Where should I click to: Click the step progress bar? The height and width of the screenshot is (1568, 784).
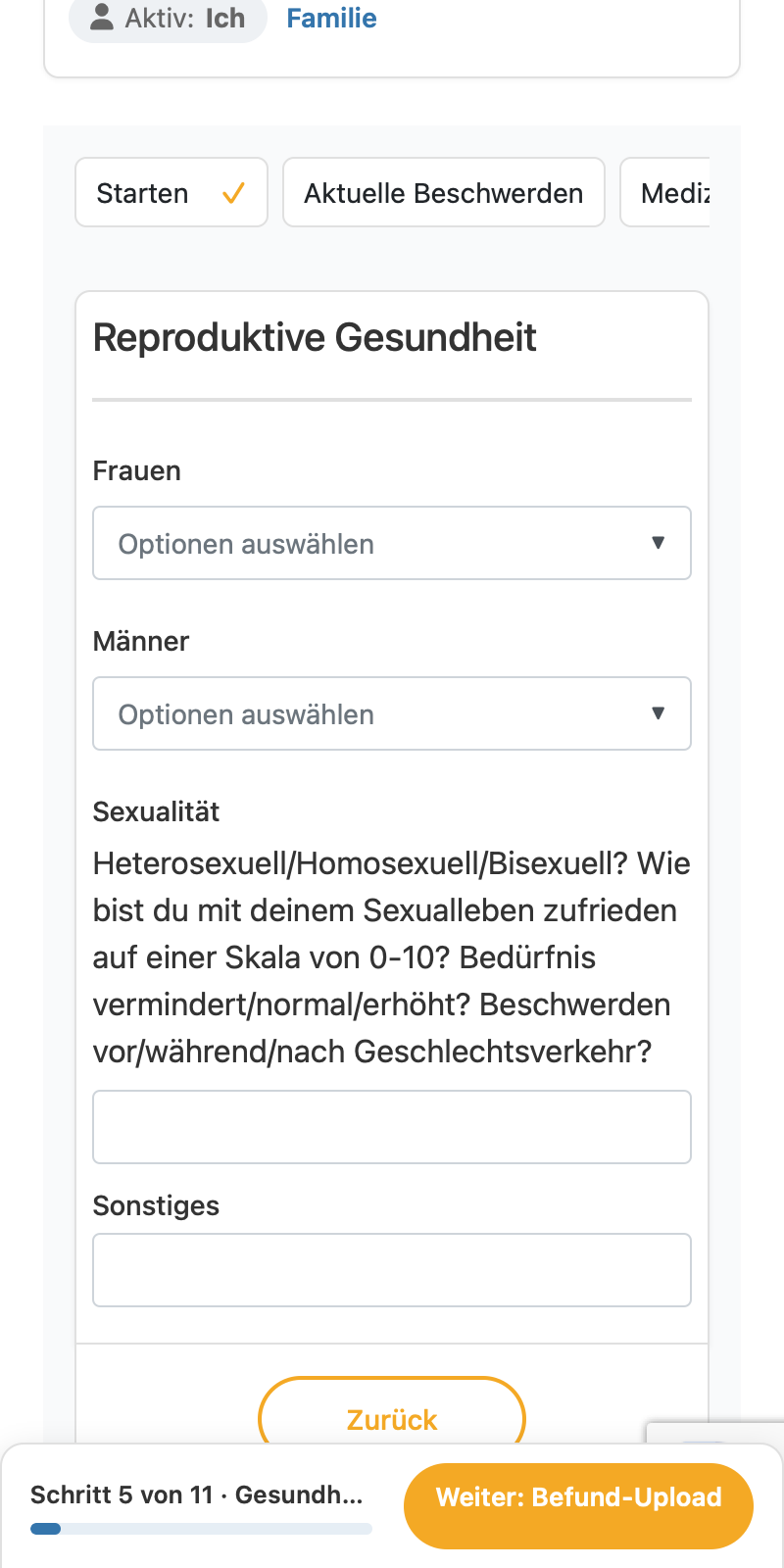click(201, 1529)
